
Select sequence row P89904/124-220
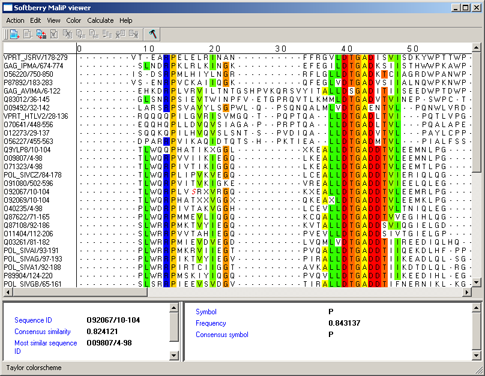click(x=28, y=276)
